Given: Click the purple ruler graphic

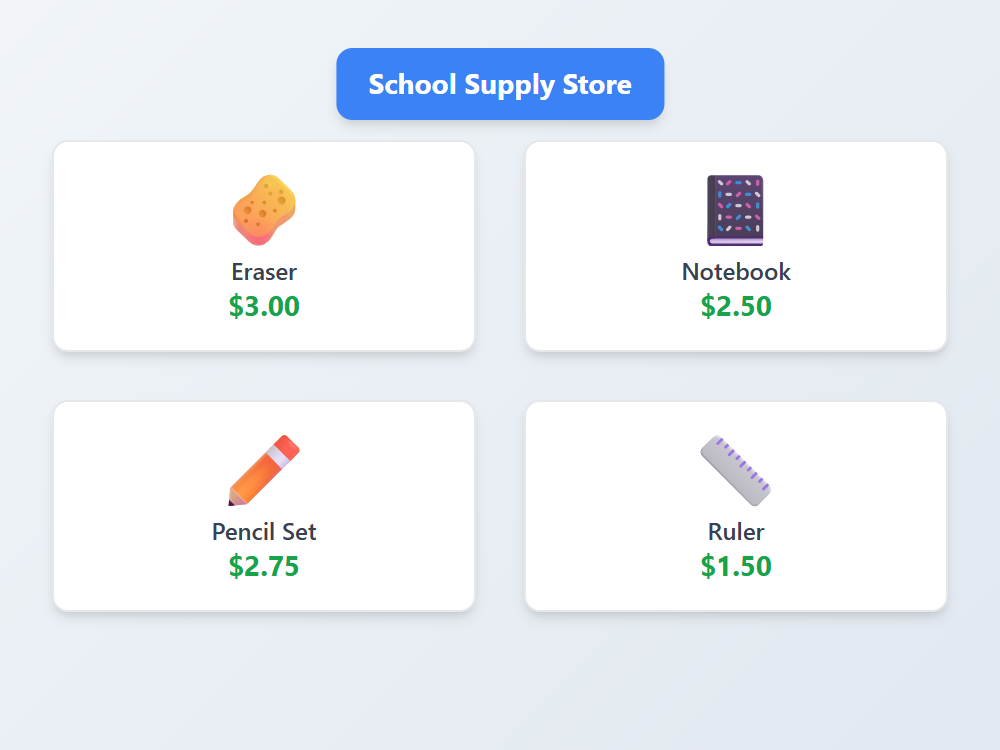Looking at the screenshot, I should 736,468.
